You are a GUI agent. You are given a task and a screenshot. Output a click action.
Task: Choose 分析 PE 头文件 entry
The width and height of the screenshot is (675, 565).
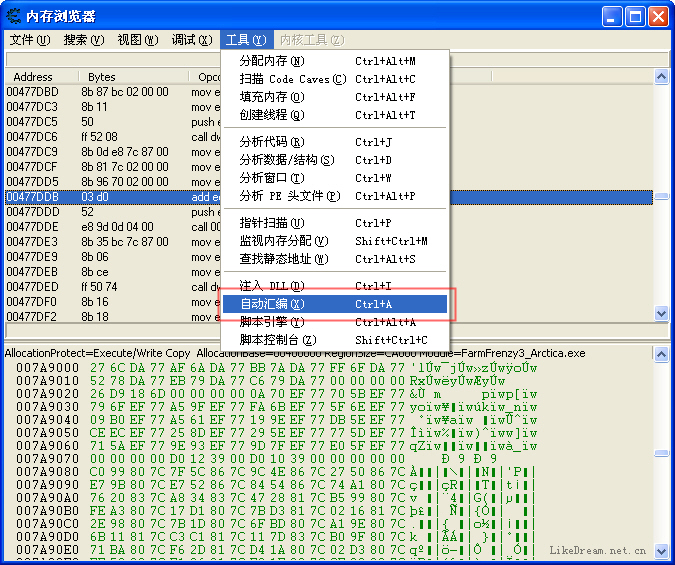pos(335,196)
